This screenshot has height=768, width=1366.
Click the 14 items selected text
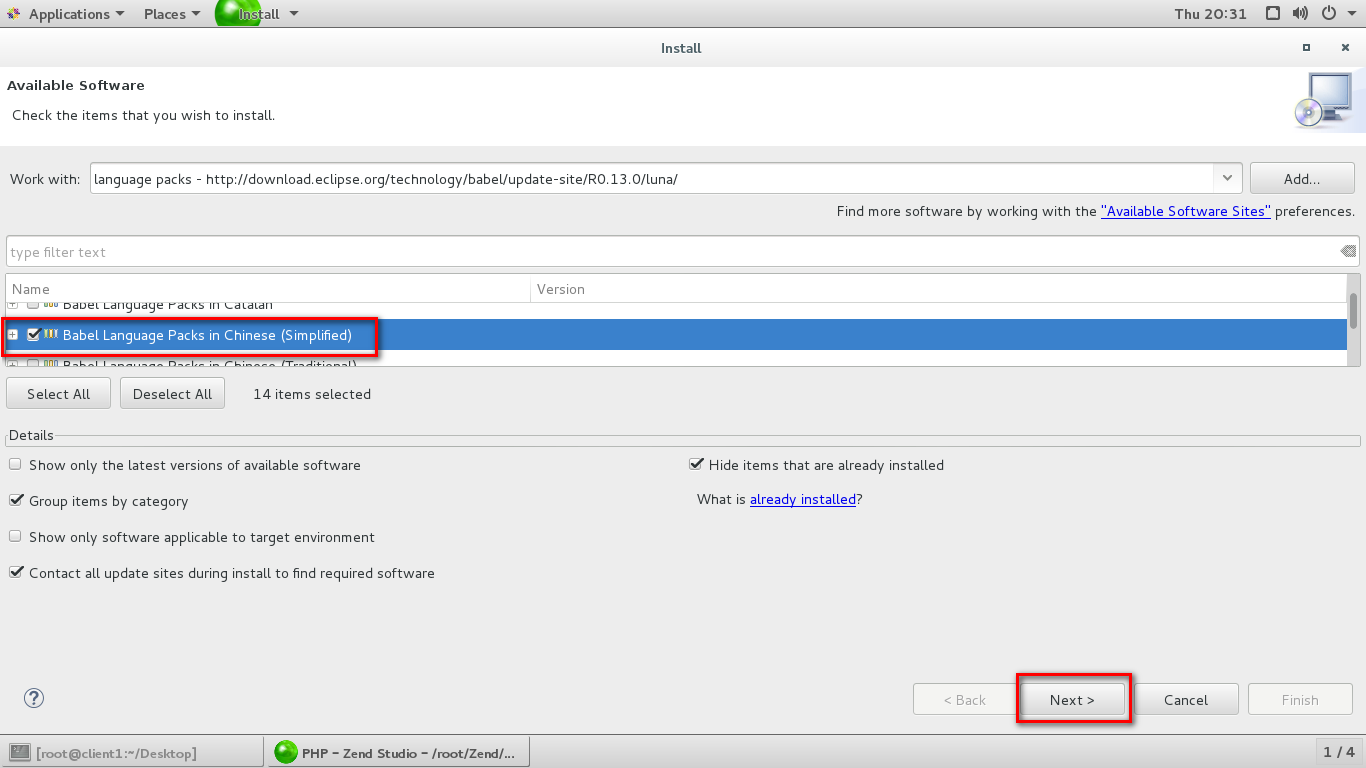coord(312,394)
